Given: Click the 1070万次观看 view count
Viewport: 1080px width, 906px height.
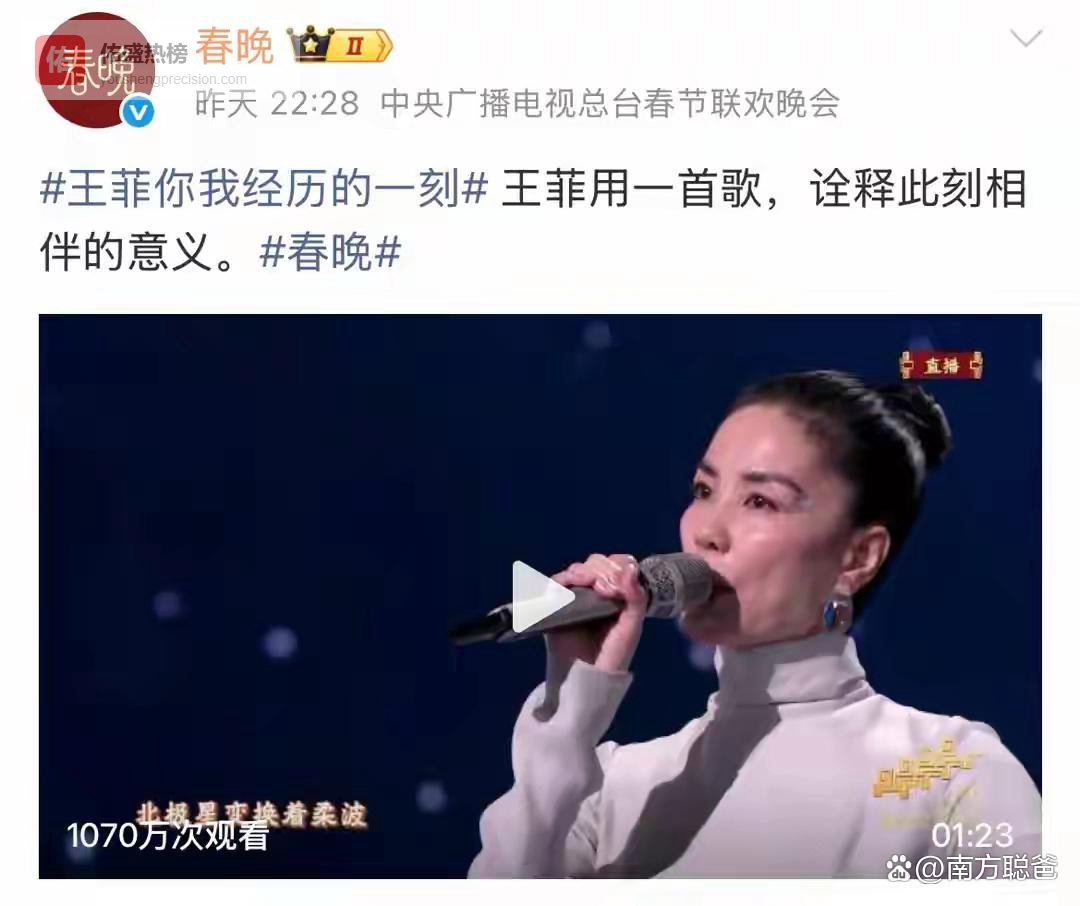Looking at the screenshot, I should [x=167, y=836].
